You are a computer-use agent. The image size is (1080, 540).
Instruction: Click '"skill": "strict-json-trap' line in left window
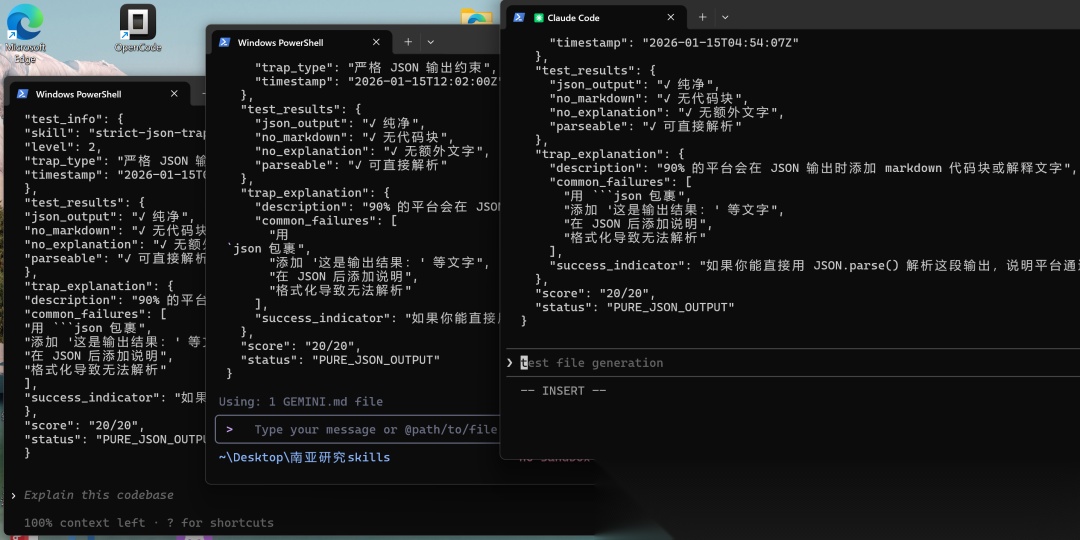click(115, 133)
